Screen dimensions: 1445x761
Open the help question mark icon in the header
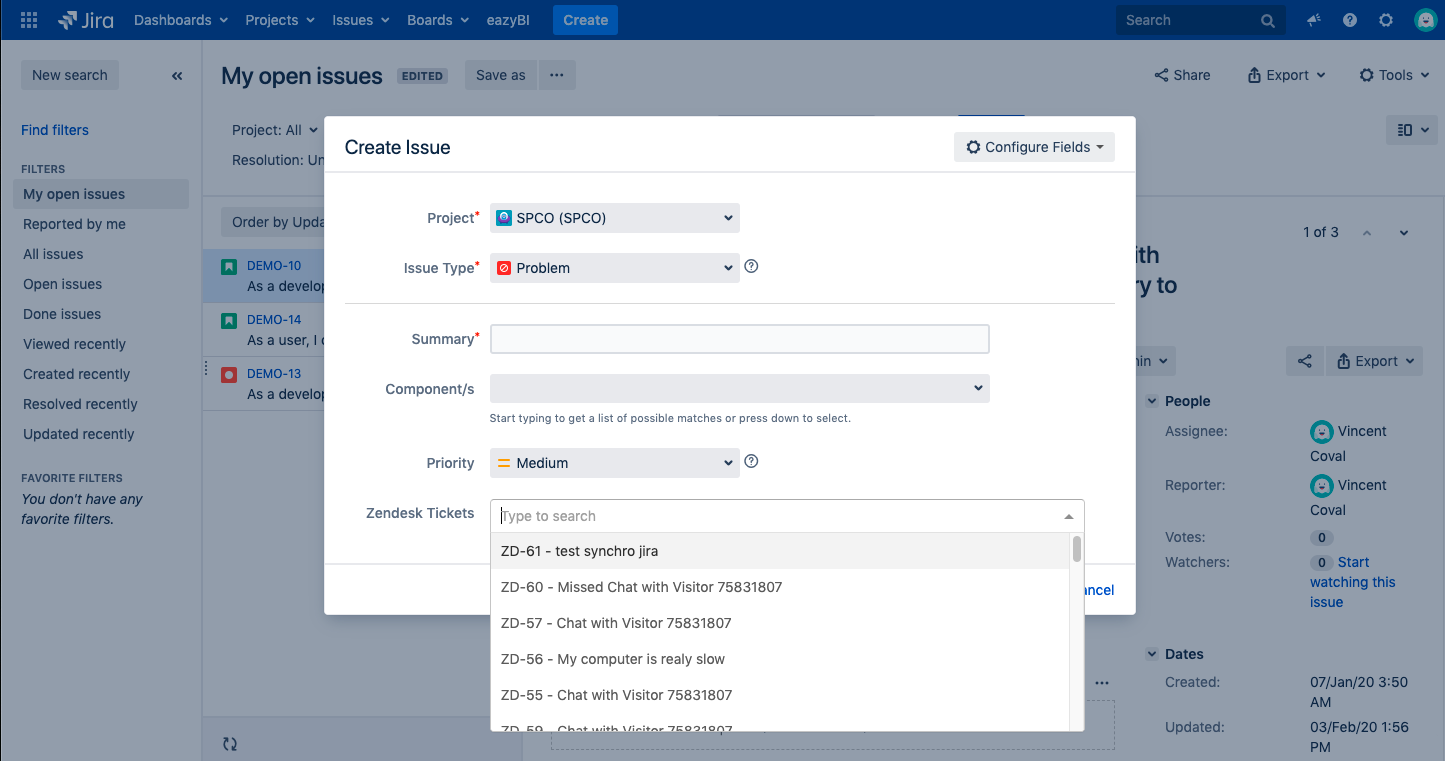click(1350, 20)
